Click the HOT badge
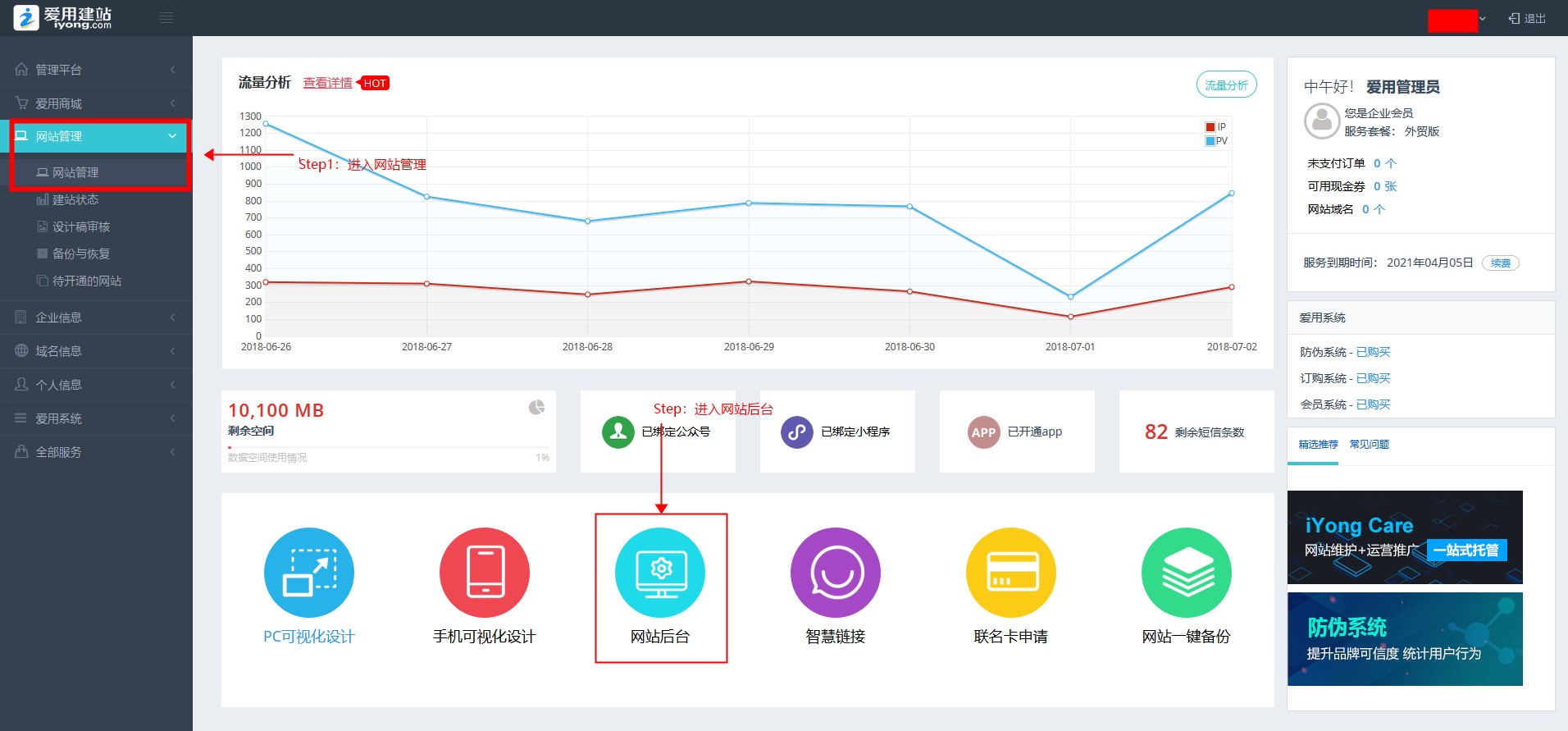The image size is (1568, 731). point(374,83)
